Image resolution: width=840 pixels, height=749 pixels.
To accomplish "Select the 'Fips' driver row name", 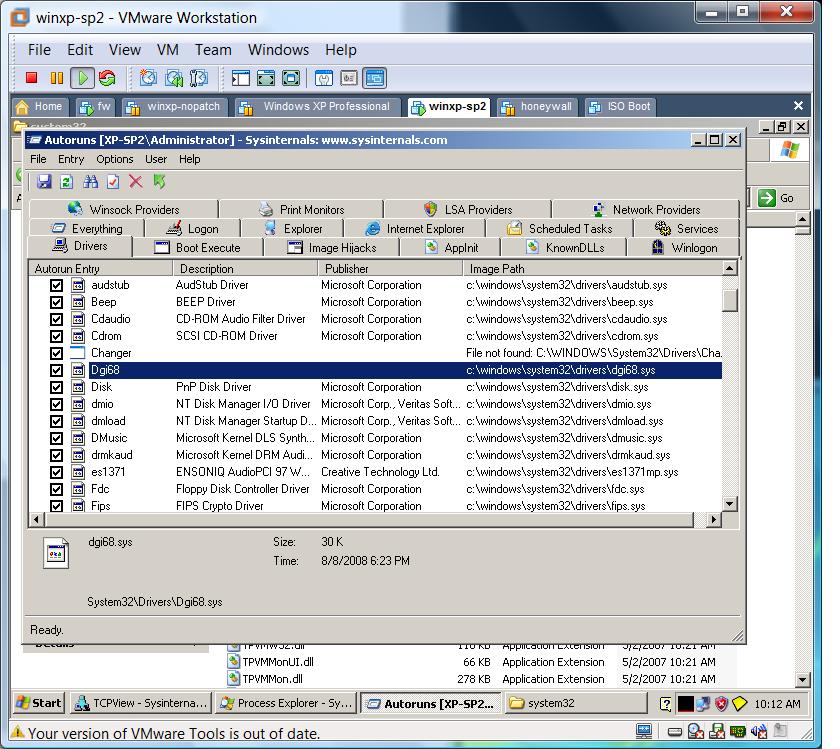I will point(101,506).
